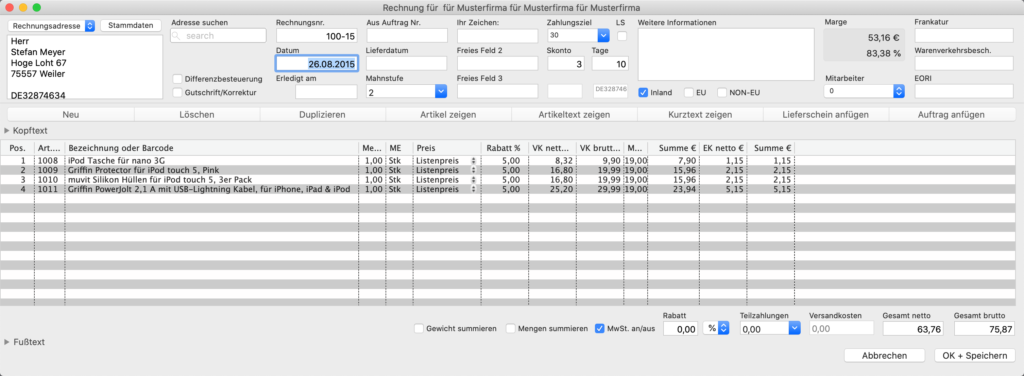Check the EU checkbox
Screen dimensions: 1024x376
[689, 93]
